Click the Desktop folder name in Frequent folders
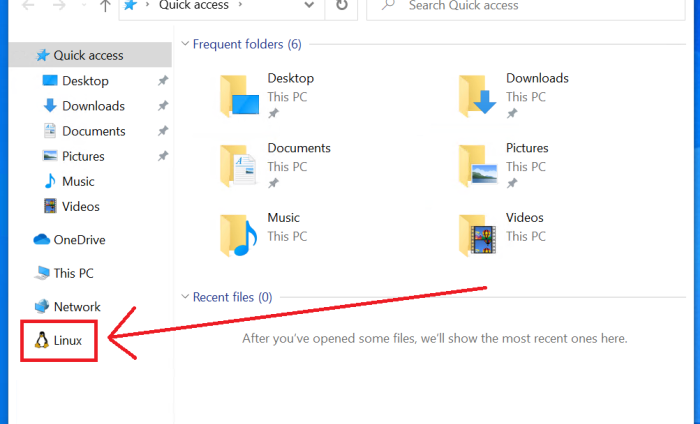The height and width of the screenshot is (424, 700). [x=291, y=78]
